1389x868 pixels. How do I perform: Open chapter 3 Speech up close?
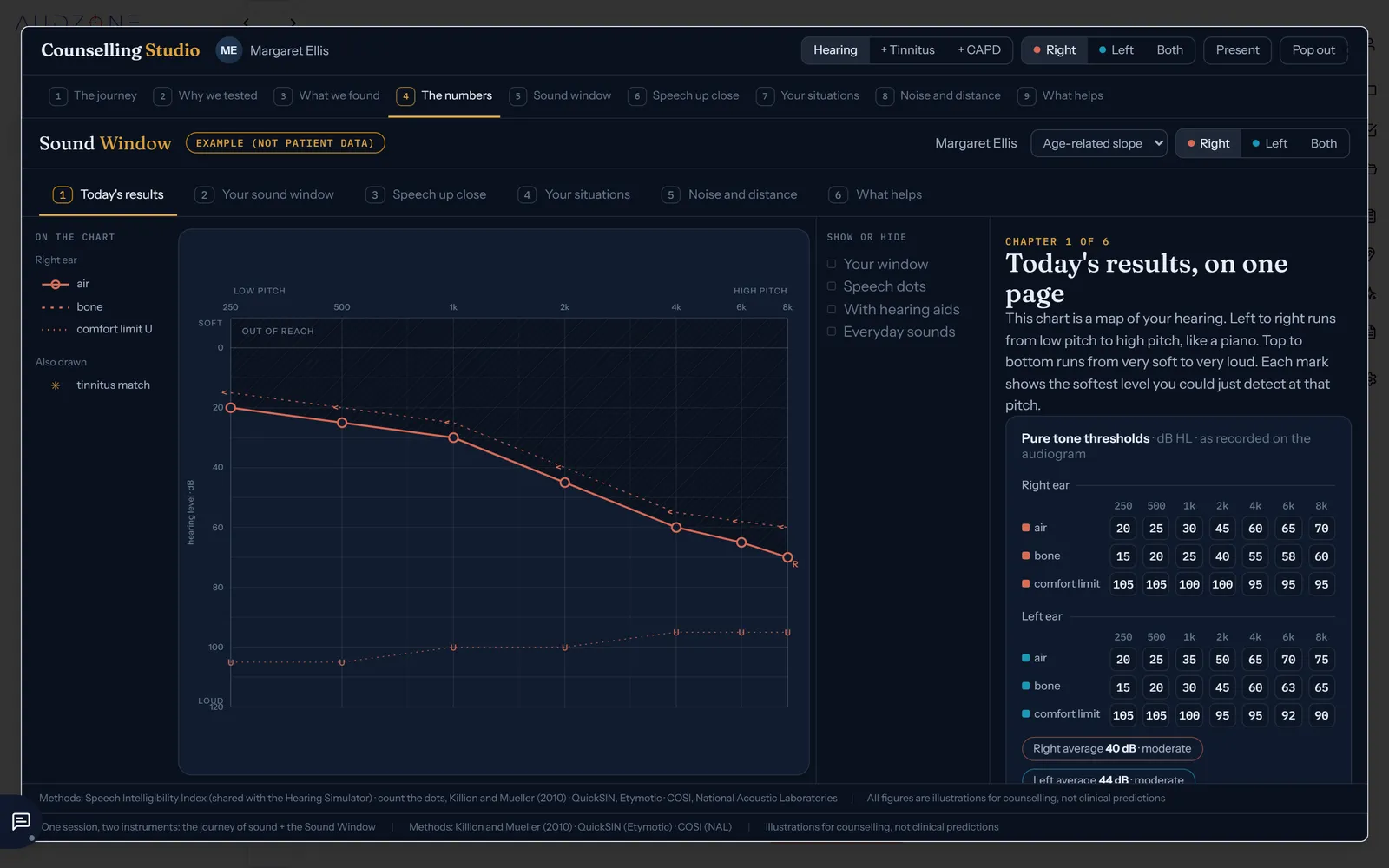coord(426,194)
